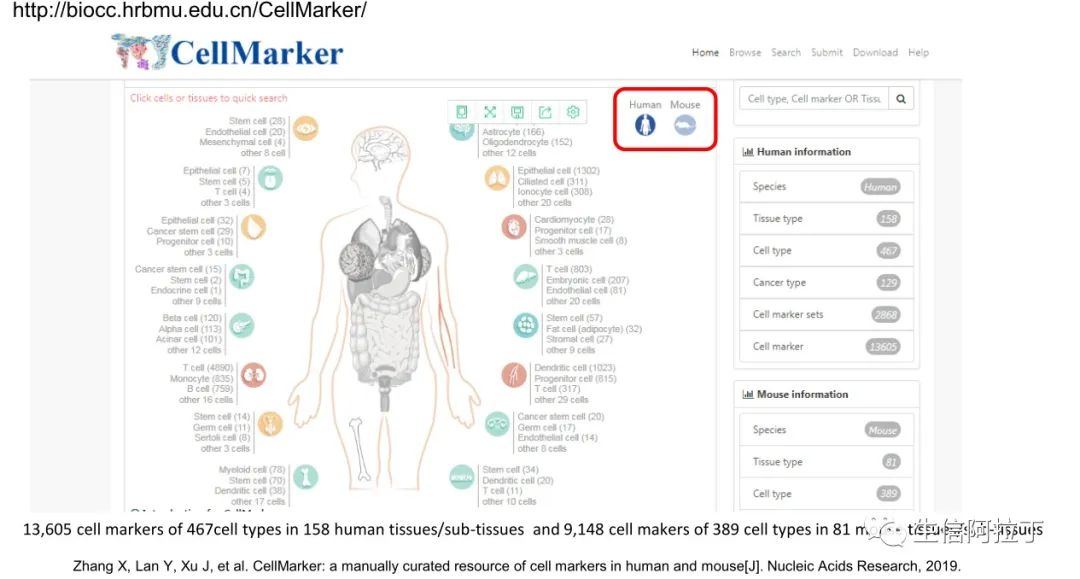Click the Cancer stem cell (20) link
The image size is (1080, 579).
point(560,417)
